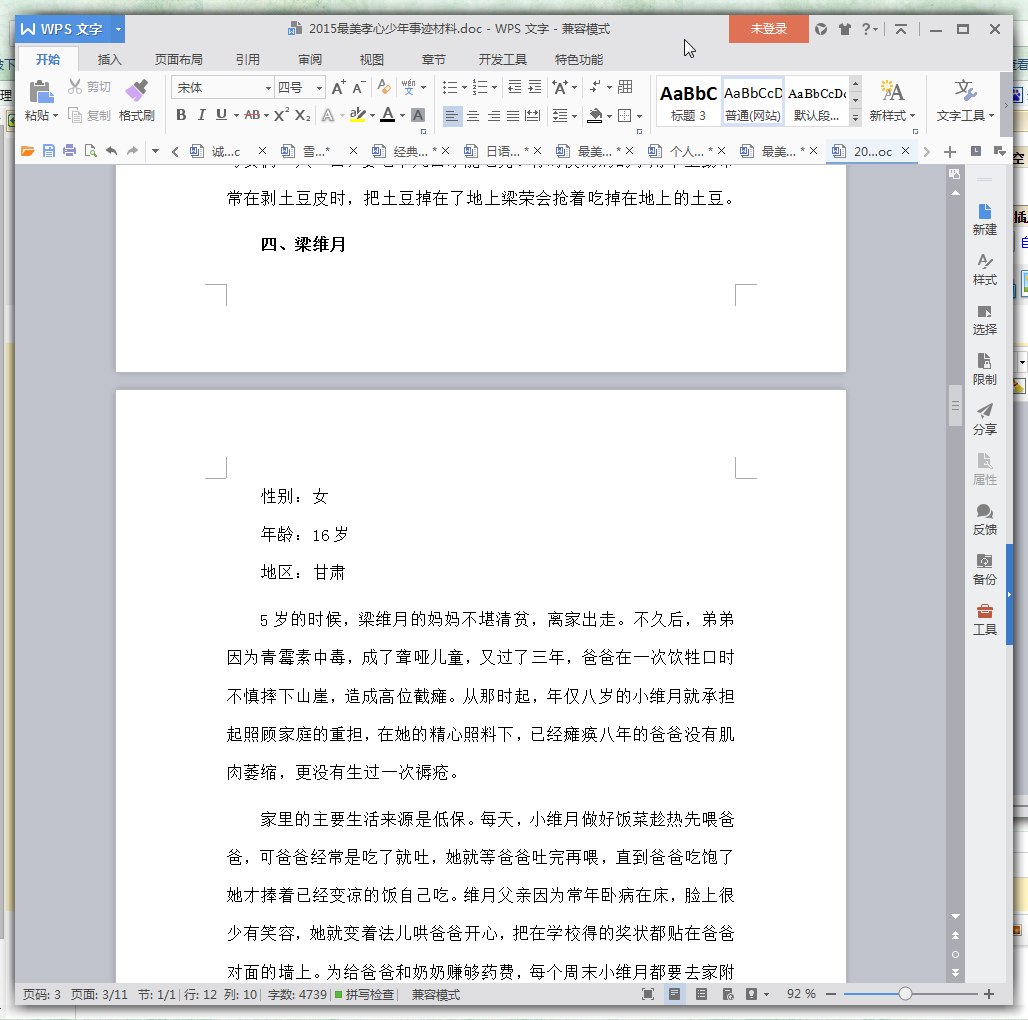Open New (新建) in side panel
The width and height of the screenshot is (1028, 1020).
pos(984,220)
